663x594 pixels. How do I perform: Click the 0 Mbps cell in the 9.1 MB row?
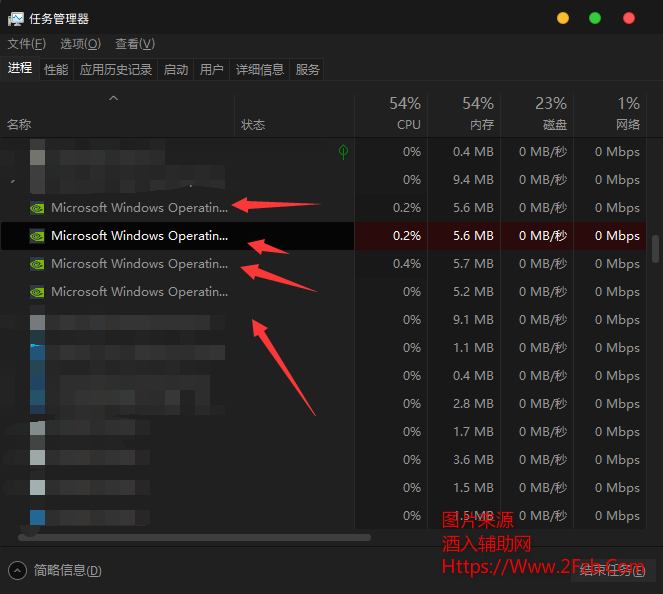pos(609,320)
